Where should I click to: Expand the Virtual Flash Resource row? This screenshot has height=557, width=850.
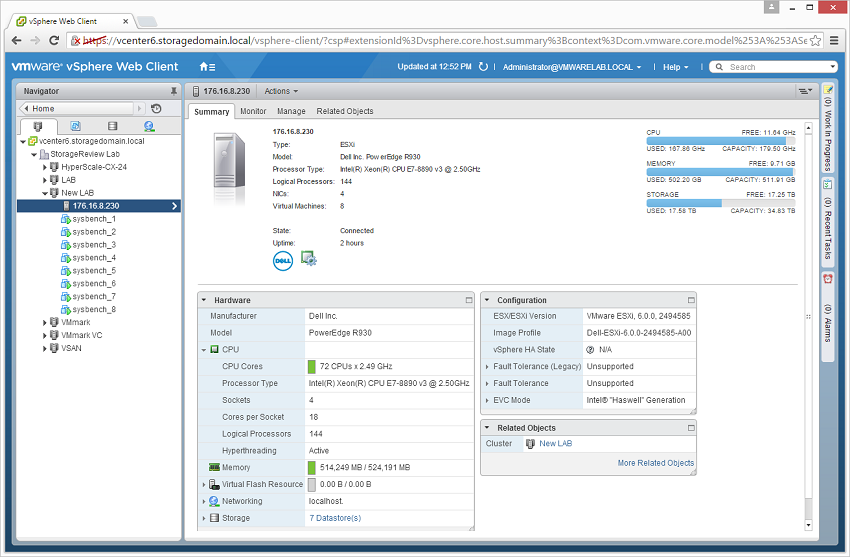204,484
